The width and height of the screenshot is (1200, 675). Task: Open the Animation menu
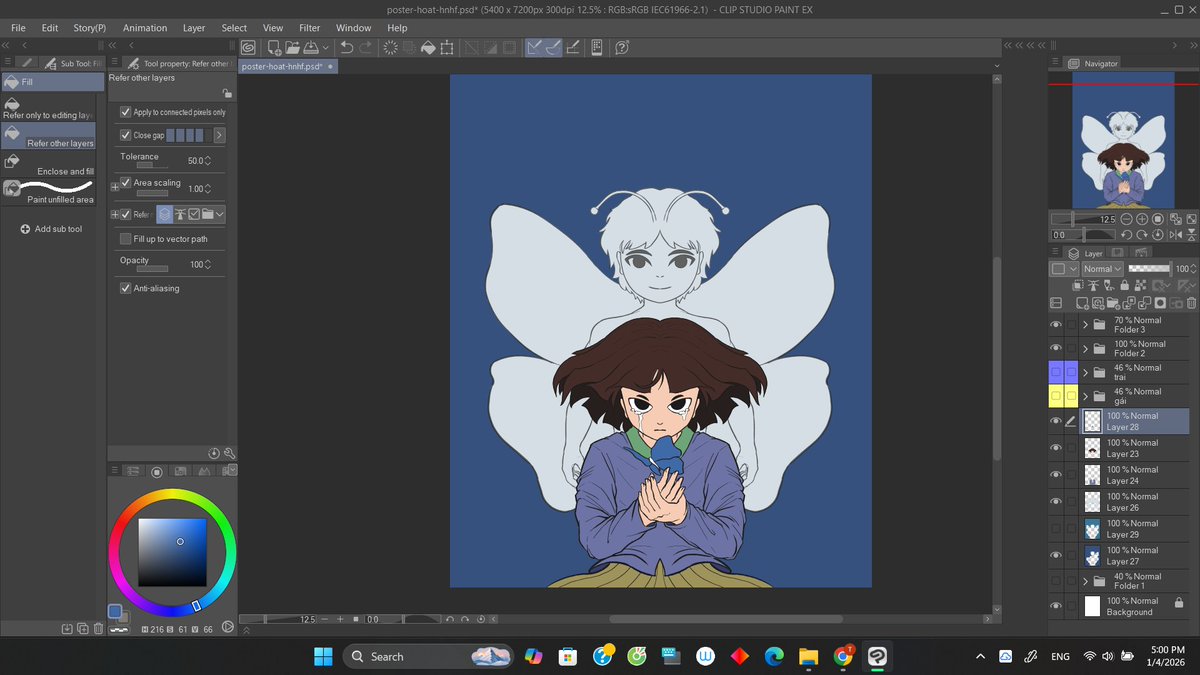click(x=145, y=28)
